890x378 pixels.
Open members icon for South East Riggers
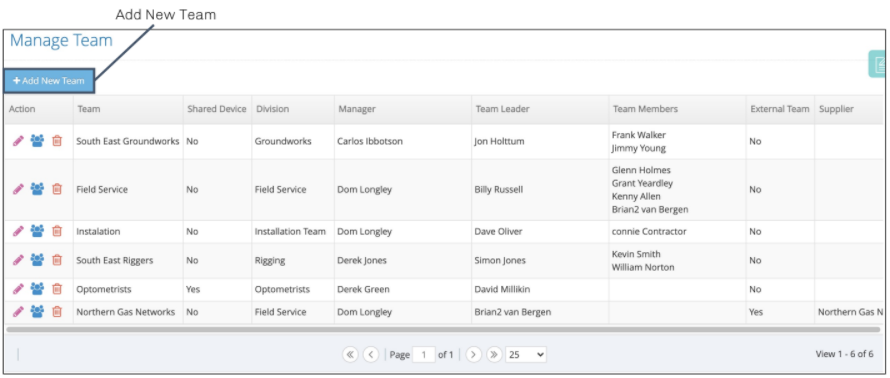coord(37,260)
